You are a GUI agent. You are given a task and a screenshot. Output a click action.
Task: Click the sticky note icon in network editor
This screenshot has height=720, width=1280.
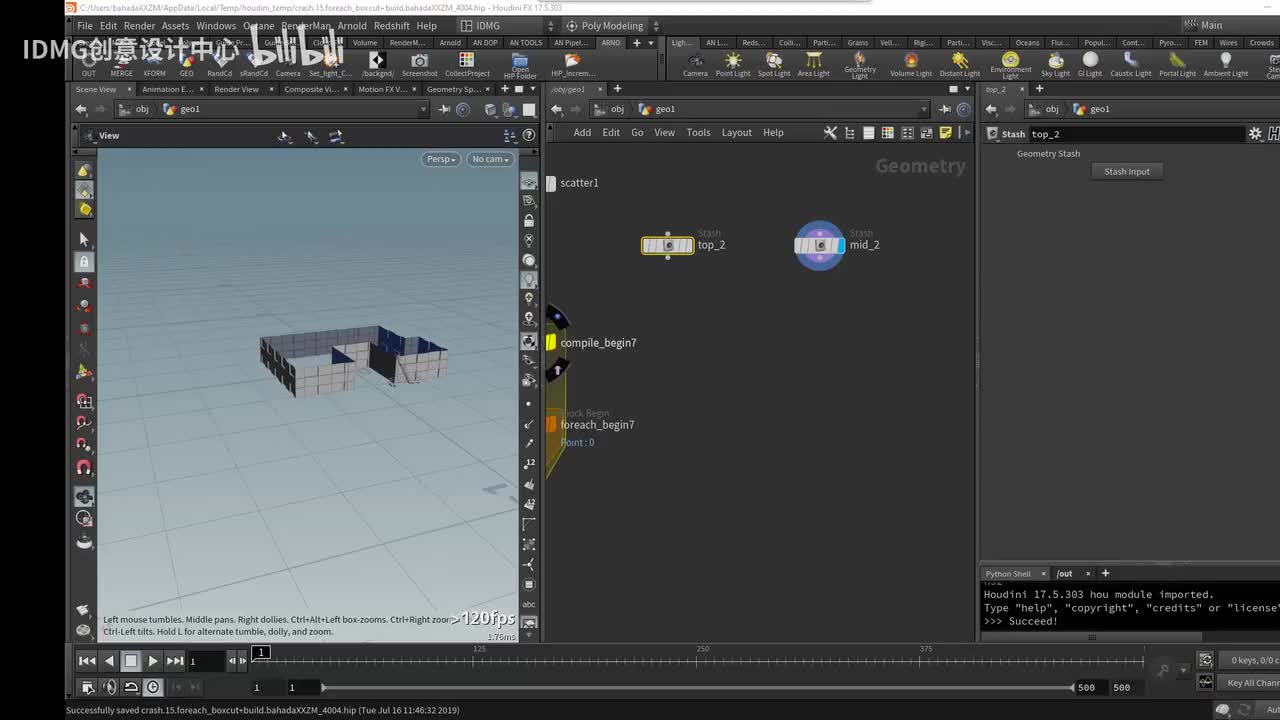pyautogui.click(x=945, y=133)
